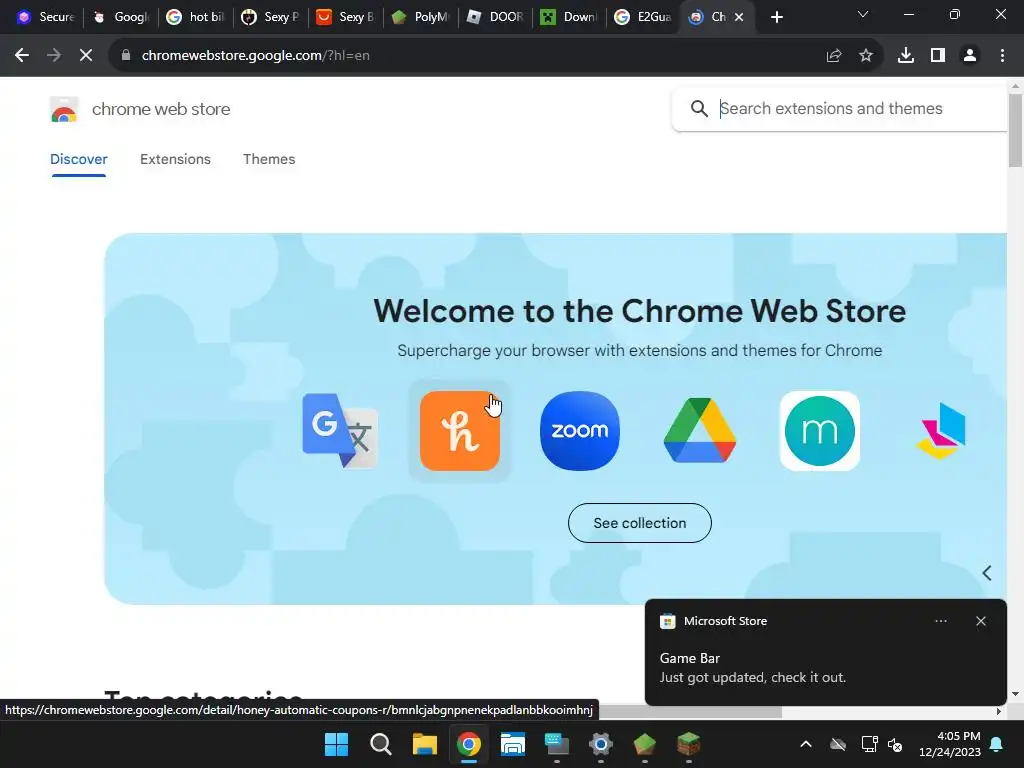This screenshot has width=1024, height=768.
Task: Open the Settings gear taskbar icon
Action: (601, 744)
